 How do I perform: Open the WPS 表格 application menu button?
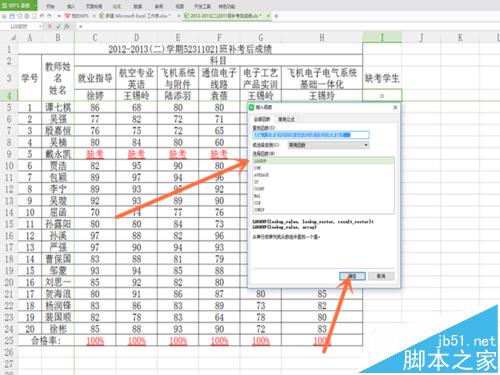[18, 5]
